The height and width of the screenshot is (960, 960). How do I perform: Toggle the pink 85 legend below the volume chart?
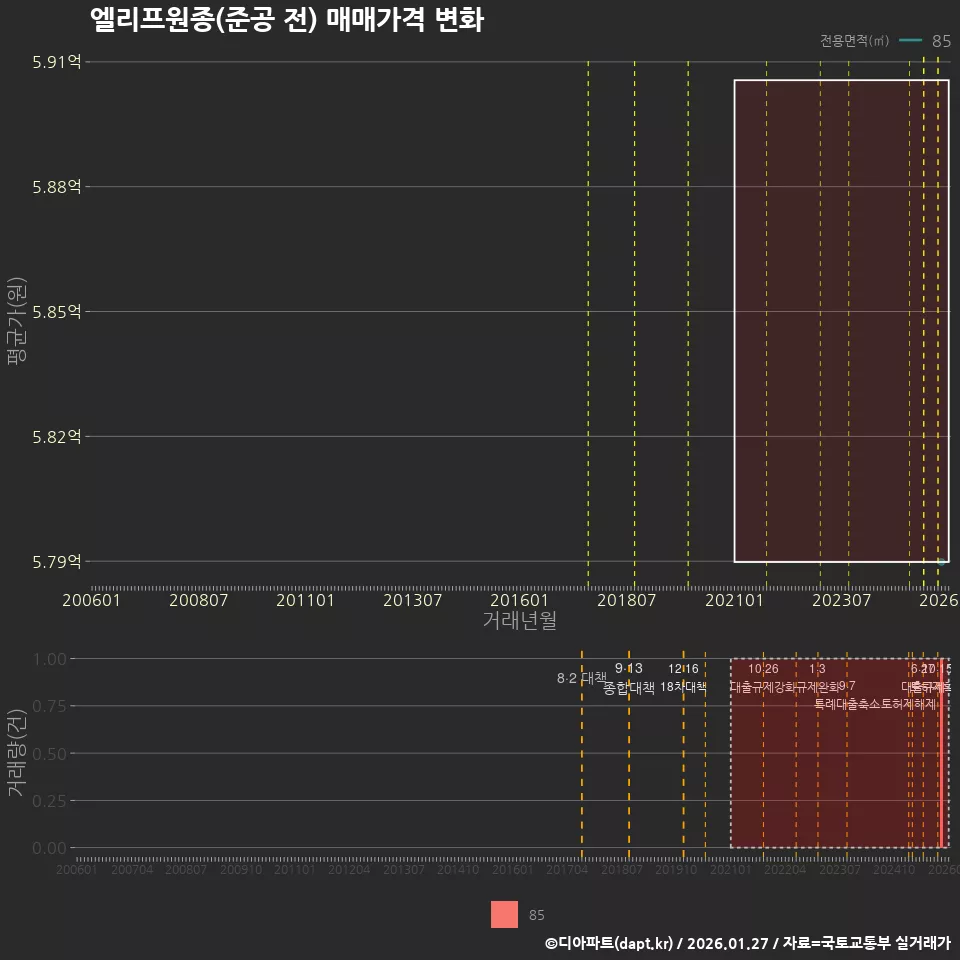pyautogui.click(x=536, y=914)
